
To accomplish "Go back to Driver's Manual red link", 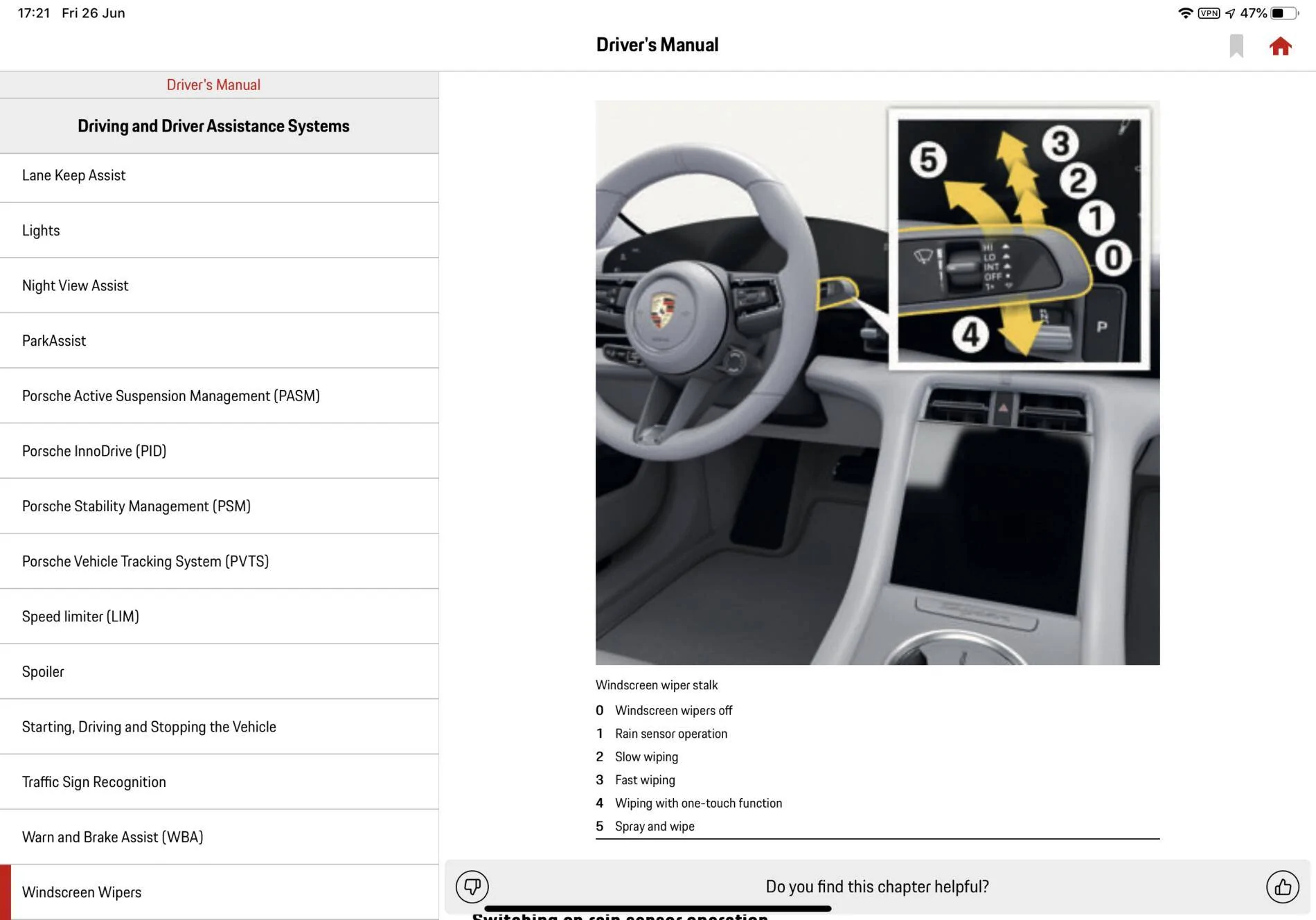I will tap(213, 85).
